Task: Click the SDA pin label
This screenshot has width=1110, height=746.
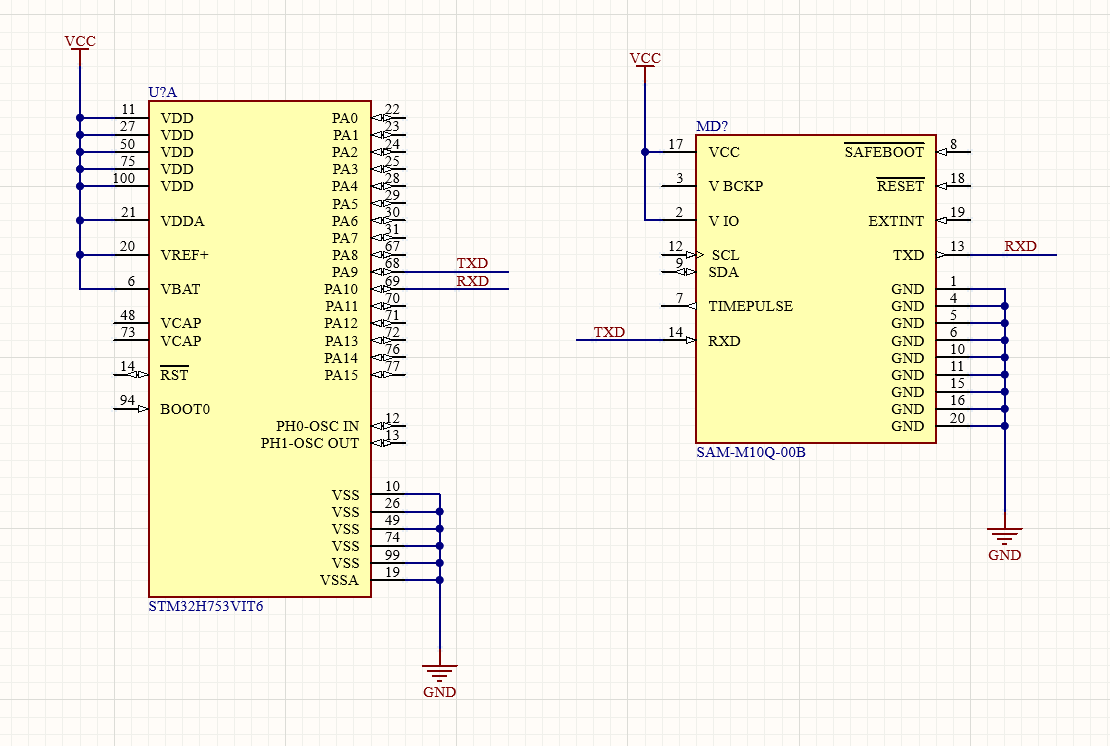Action: [x=723, y=272]
